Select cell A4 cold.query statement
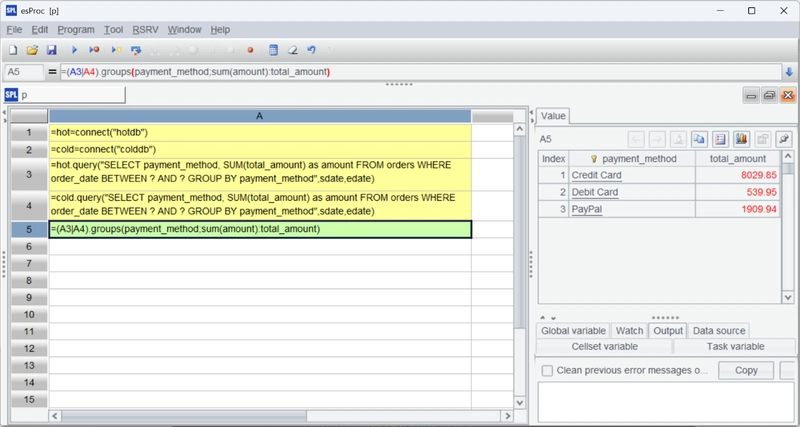The height and width of the screenshot is (427, 800). coord(260,206)
